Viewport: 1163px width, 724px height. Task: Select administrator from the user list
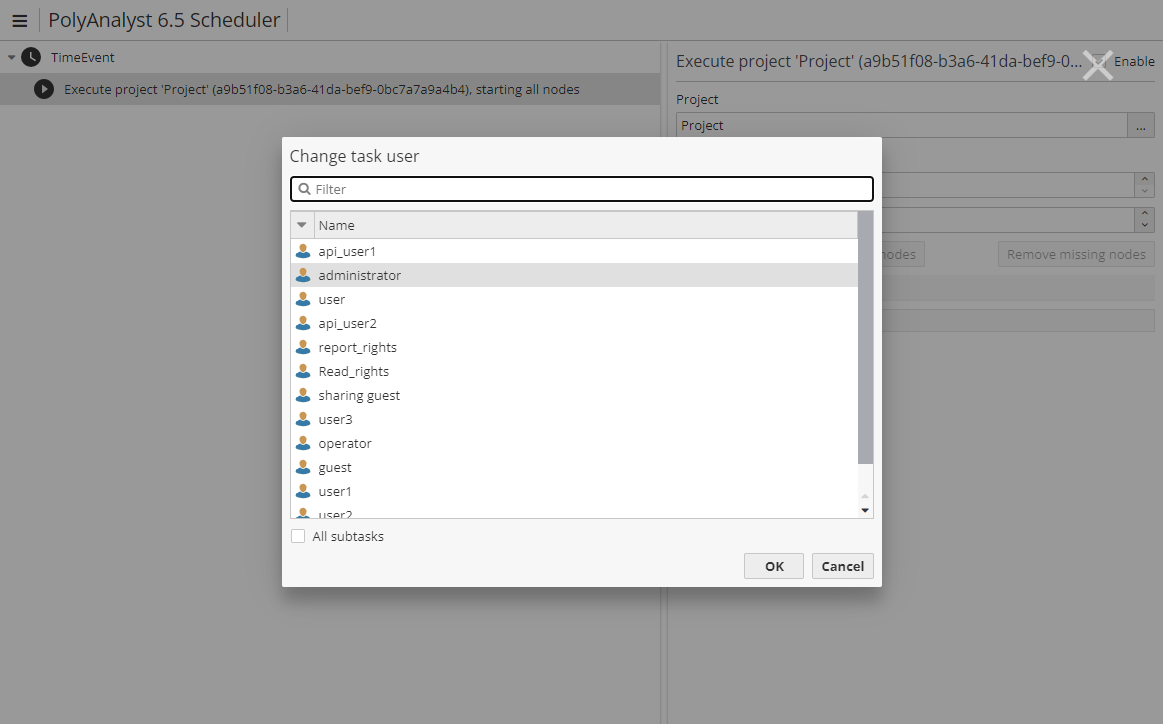(360, 275)
